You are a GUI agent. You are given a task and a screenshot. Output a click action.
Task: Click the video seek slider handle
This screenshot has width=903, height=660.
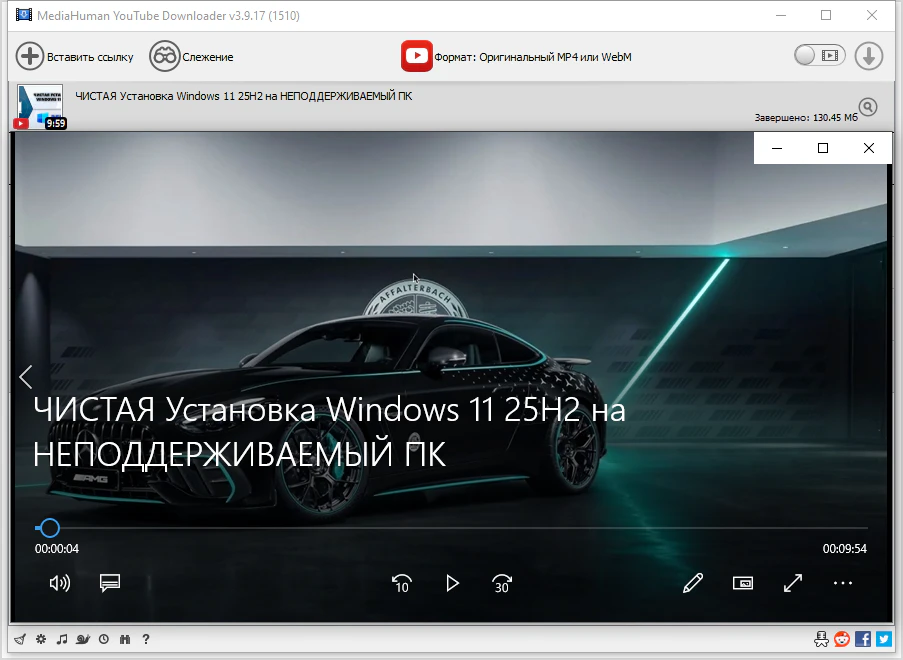click(48, 528)
